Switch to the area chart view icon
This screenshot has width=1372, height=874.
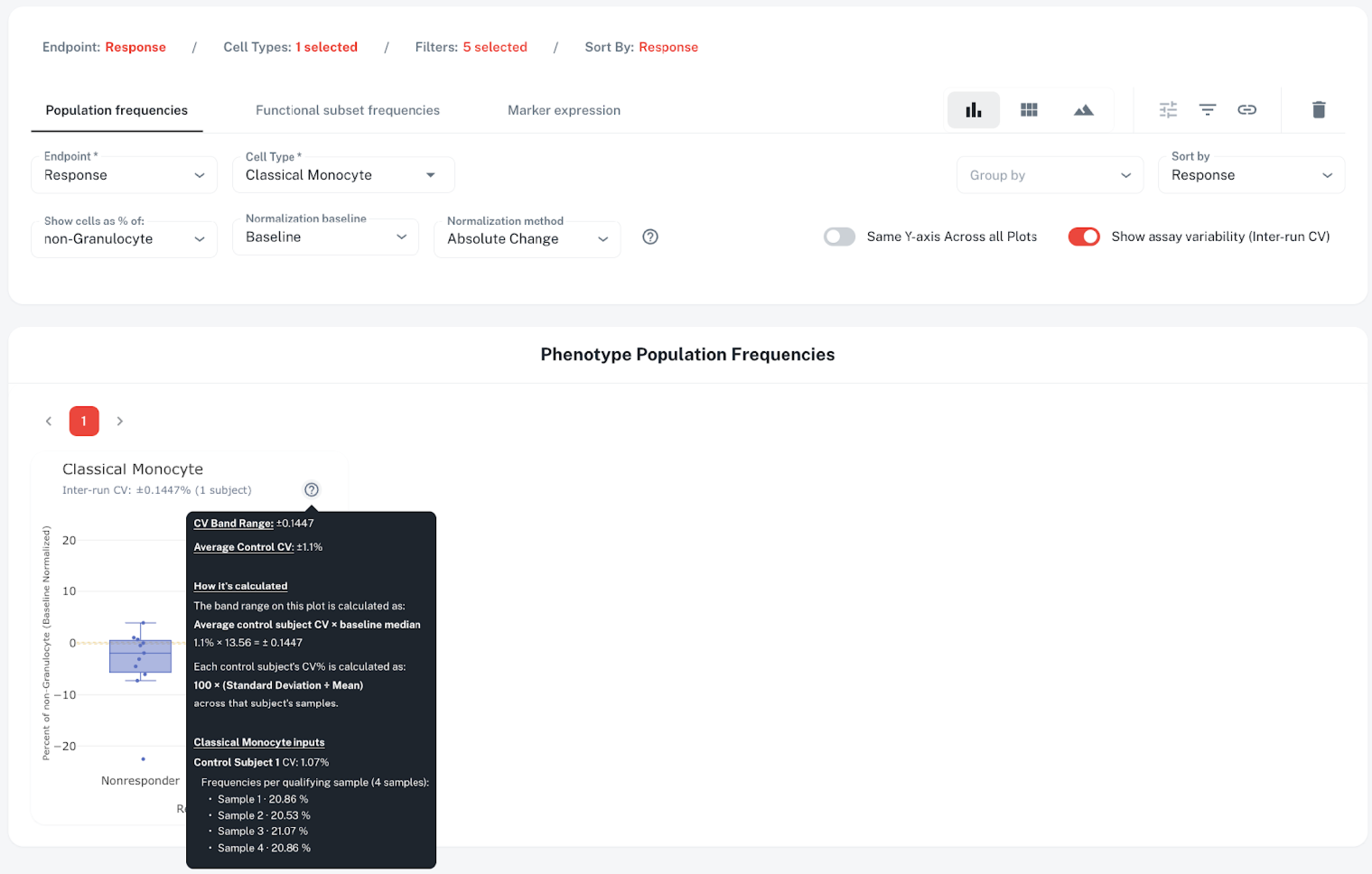[x=1084, y=110]
